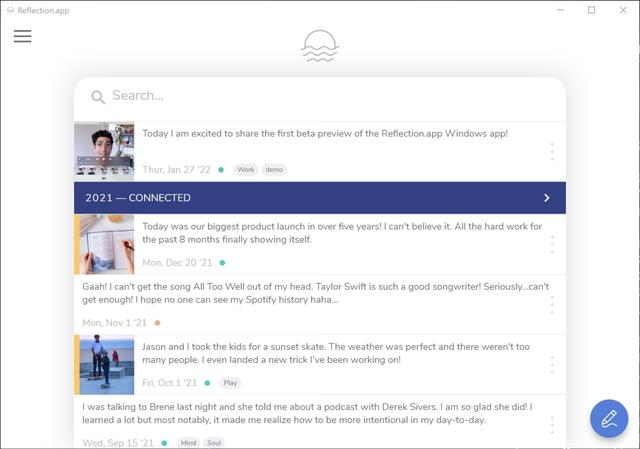Image resolution: width=640 pixels, height=449 pixels.
Task: Open the skateboard photo thumbnail
Action: tap(107, 365)
